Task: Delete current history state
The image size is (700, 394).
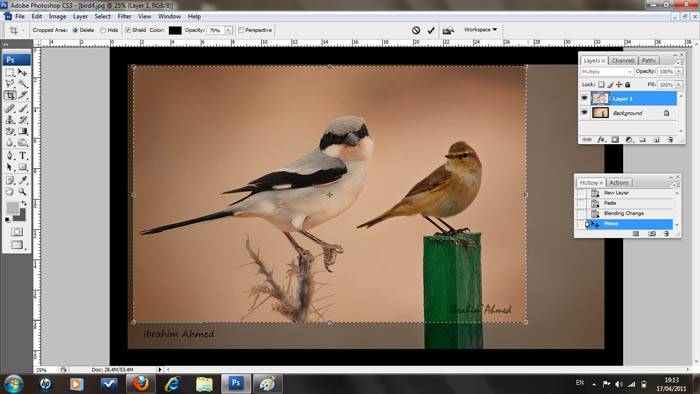Action: click(x=666, y=233)
